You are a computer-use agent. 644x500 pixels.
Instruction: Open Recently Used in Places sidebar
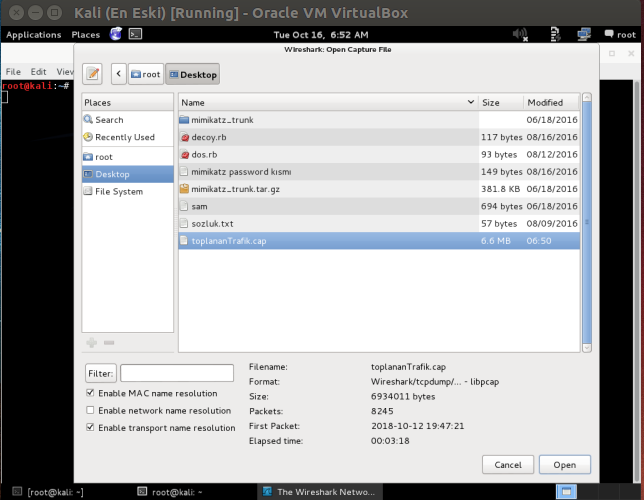(127, 137)
